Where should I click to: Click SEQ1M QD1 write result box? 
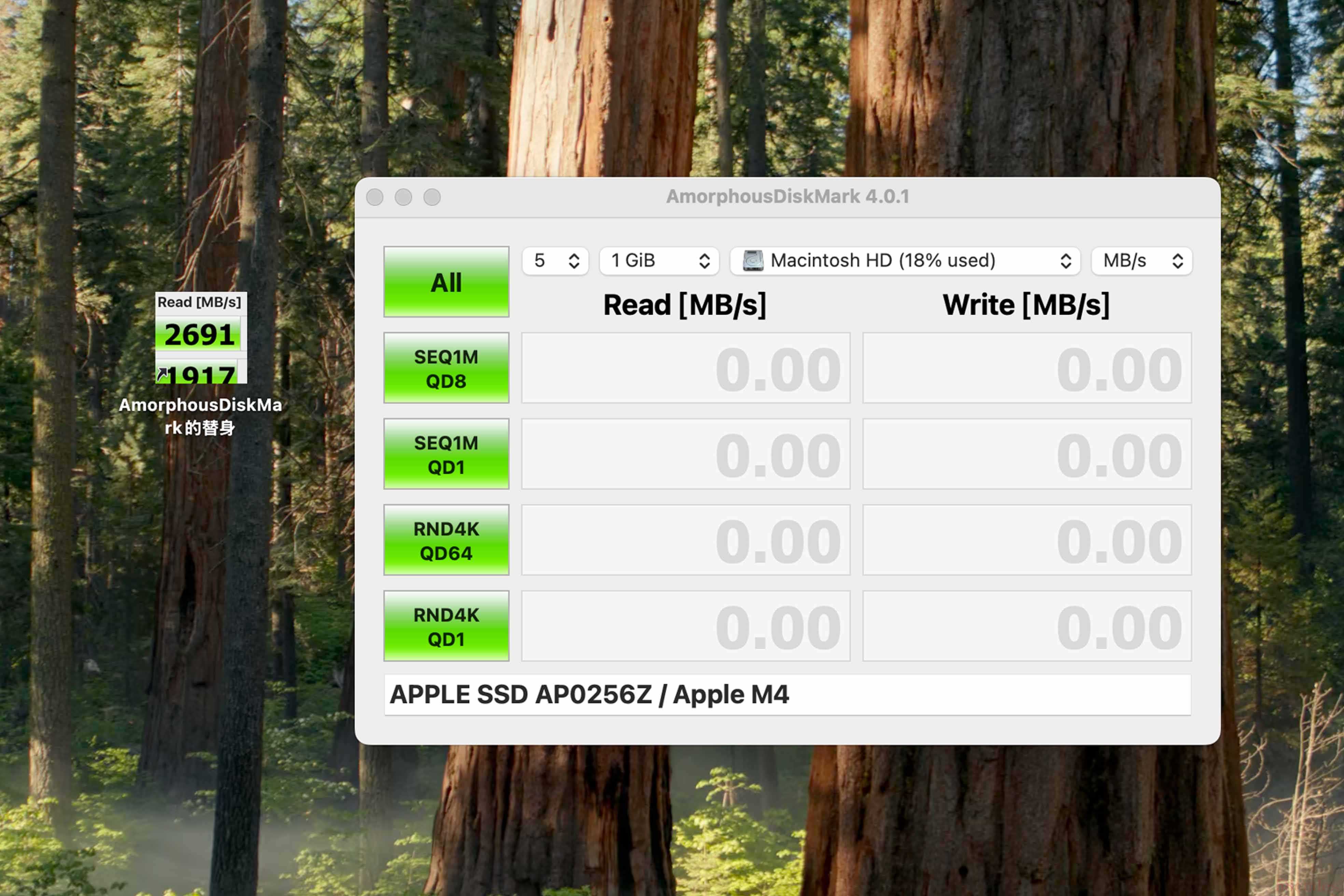(x=1027, y=454)
